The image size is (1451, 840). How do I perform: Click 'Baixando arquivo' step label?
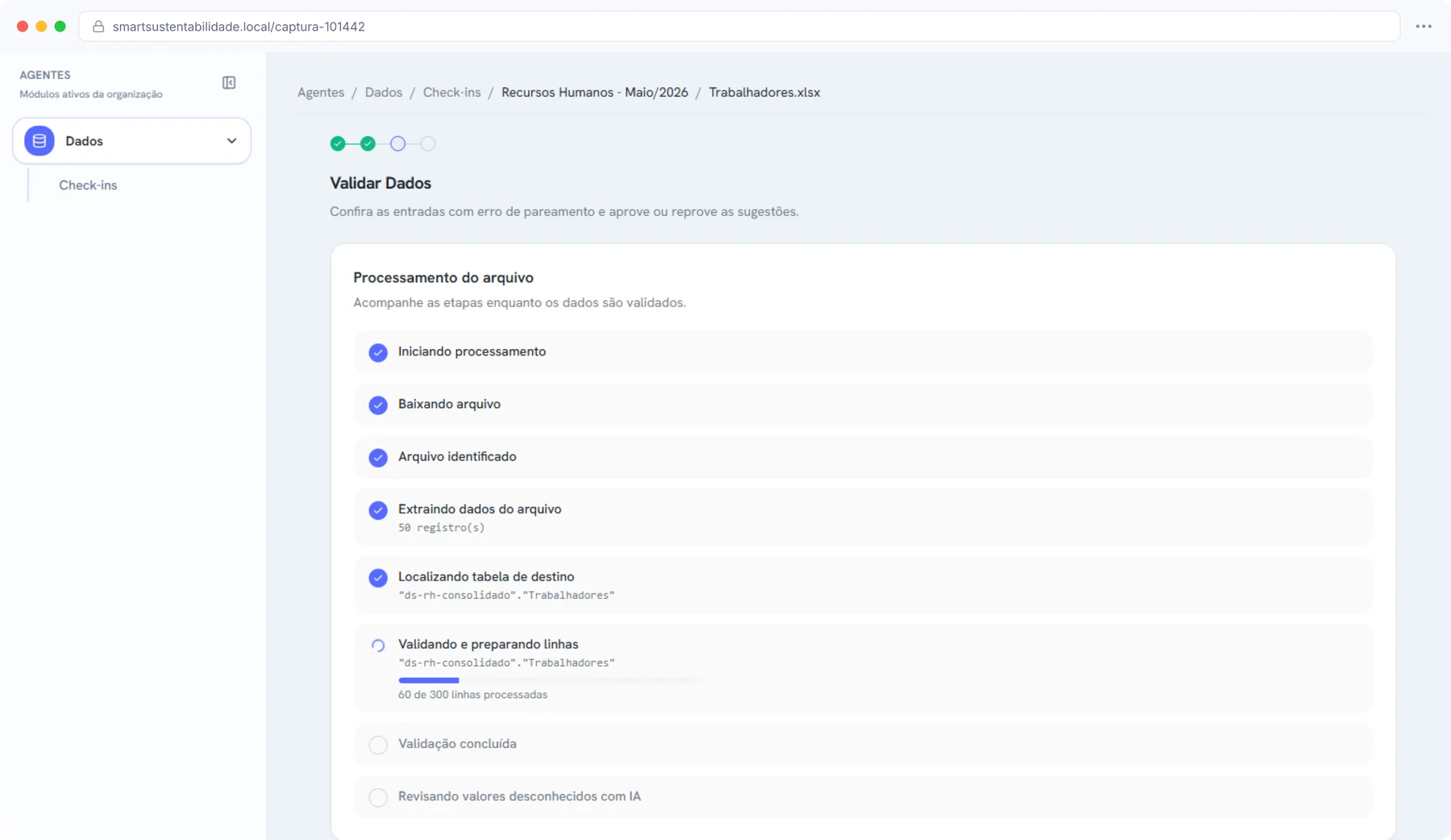(449, 404)
